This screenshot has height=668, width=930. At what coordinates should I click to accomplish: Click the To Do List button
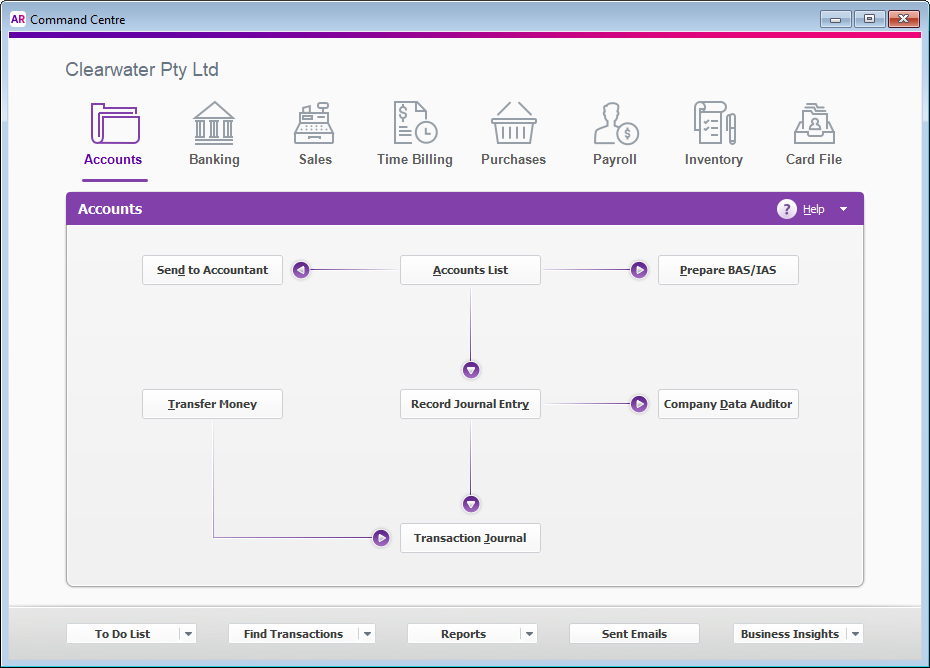pyautogui.click(x=122, y=634)
